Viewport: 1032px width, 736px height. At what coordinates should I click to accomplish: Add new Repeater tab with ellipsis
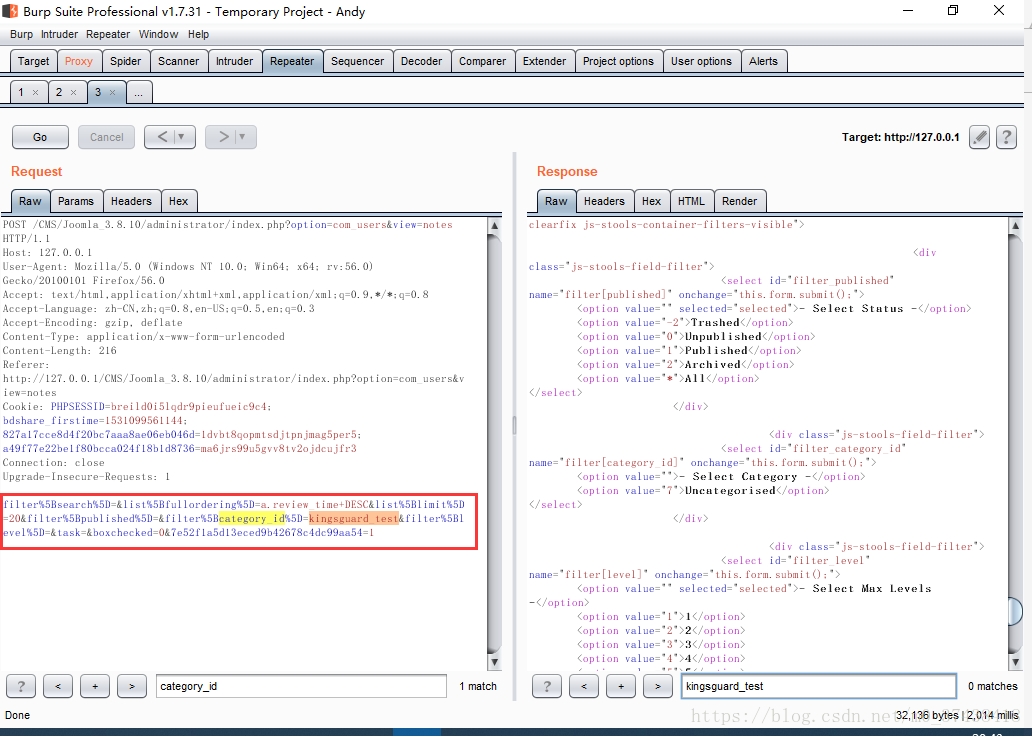click(x=138, y=93)
